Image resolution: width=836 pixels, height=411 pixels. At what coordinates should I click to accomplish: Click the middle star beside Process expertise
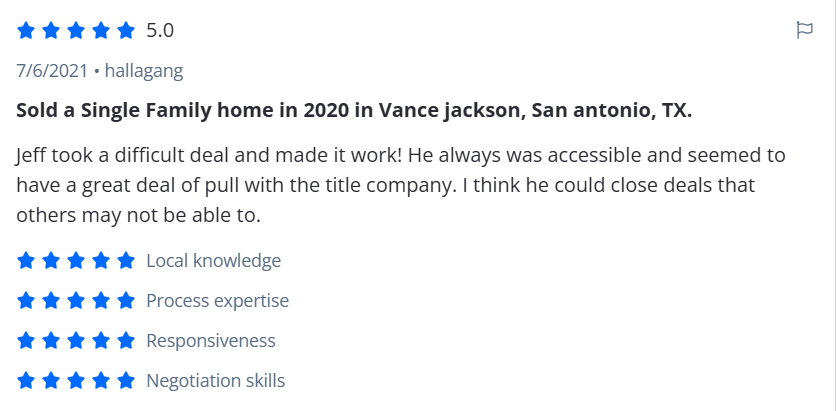tap(76, 301)
